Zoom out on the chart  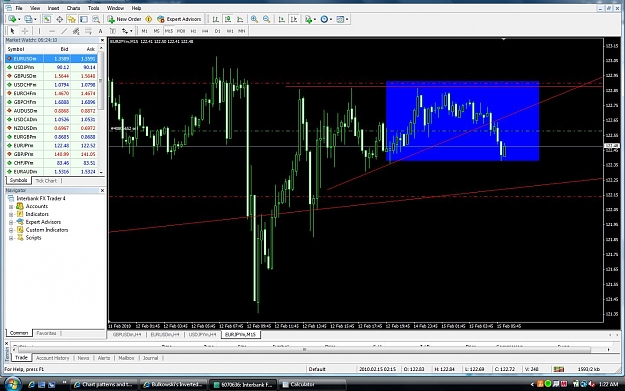click(x=266, y=19)
